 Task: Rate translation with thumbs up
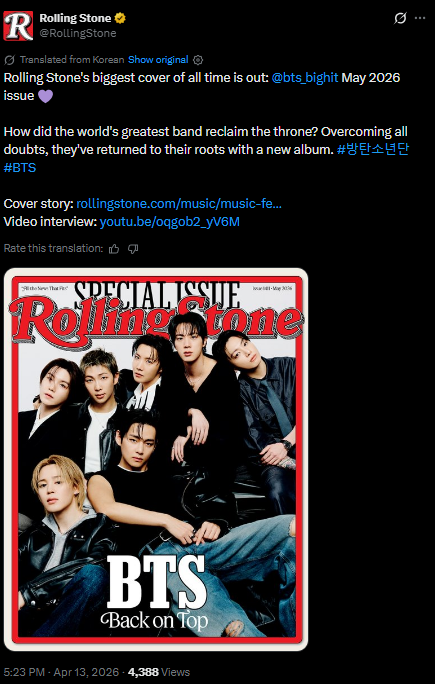click(x=114, y=249)
